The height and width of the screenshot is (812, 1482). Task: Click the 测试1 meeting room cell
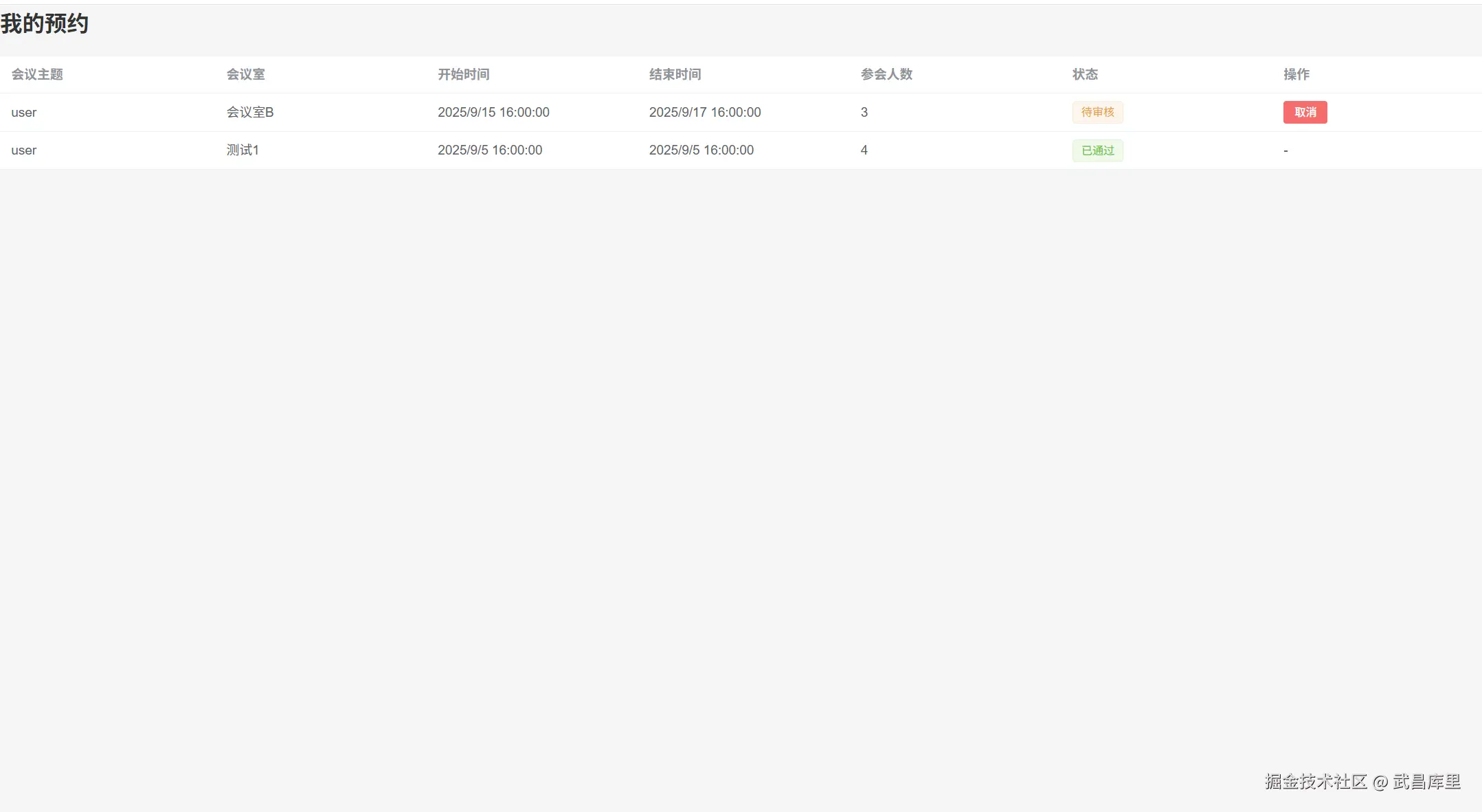click(243, 150)
